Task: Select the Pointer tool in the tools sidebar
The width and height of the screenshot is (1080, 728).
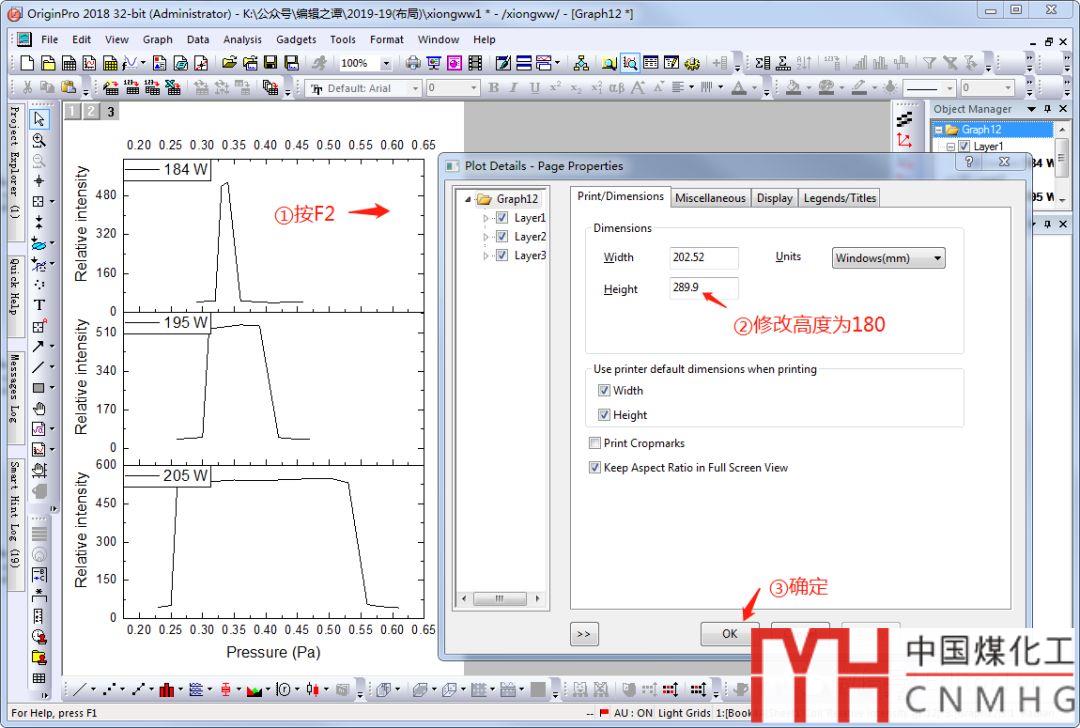Action: coord(39,119)
